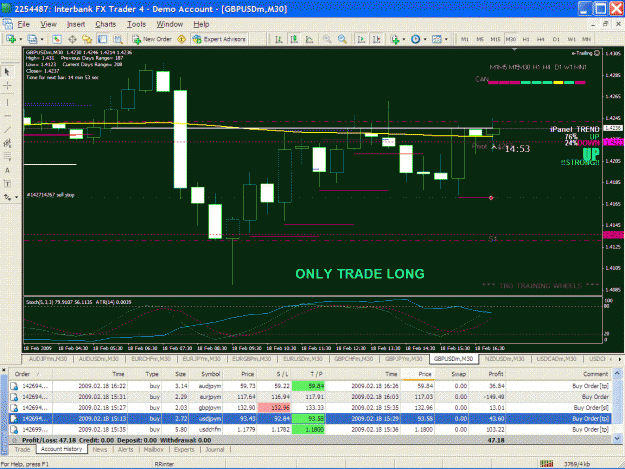
Task: Select the Horizontal Line drawing tool
Action: point(7,116)
